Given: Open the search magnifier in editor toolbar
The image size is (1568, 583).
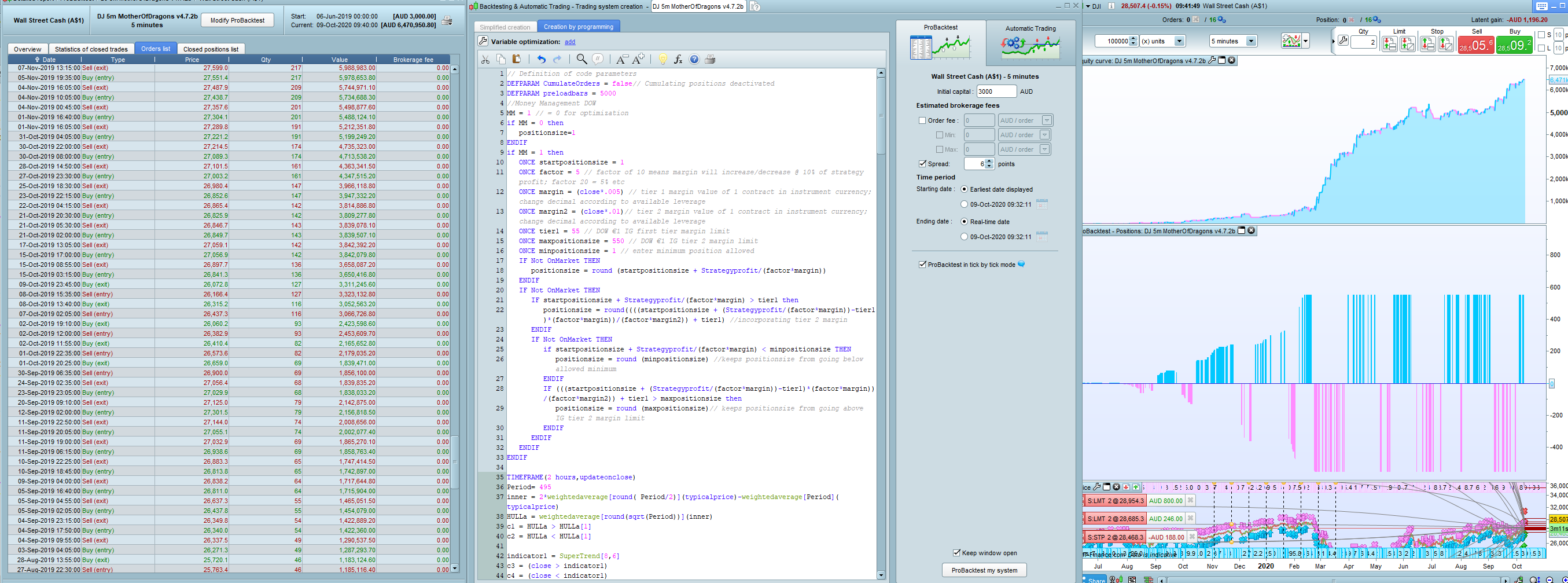Looking at the screenshot, I should (x=581, y=59).
